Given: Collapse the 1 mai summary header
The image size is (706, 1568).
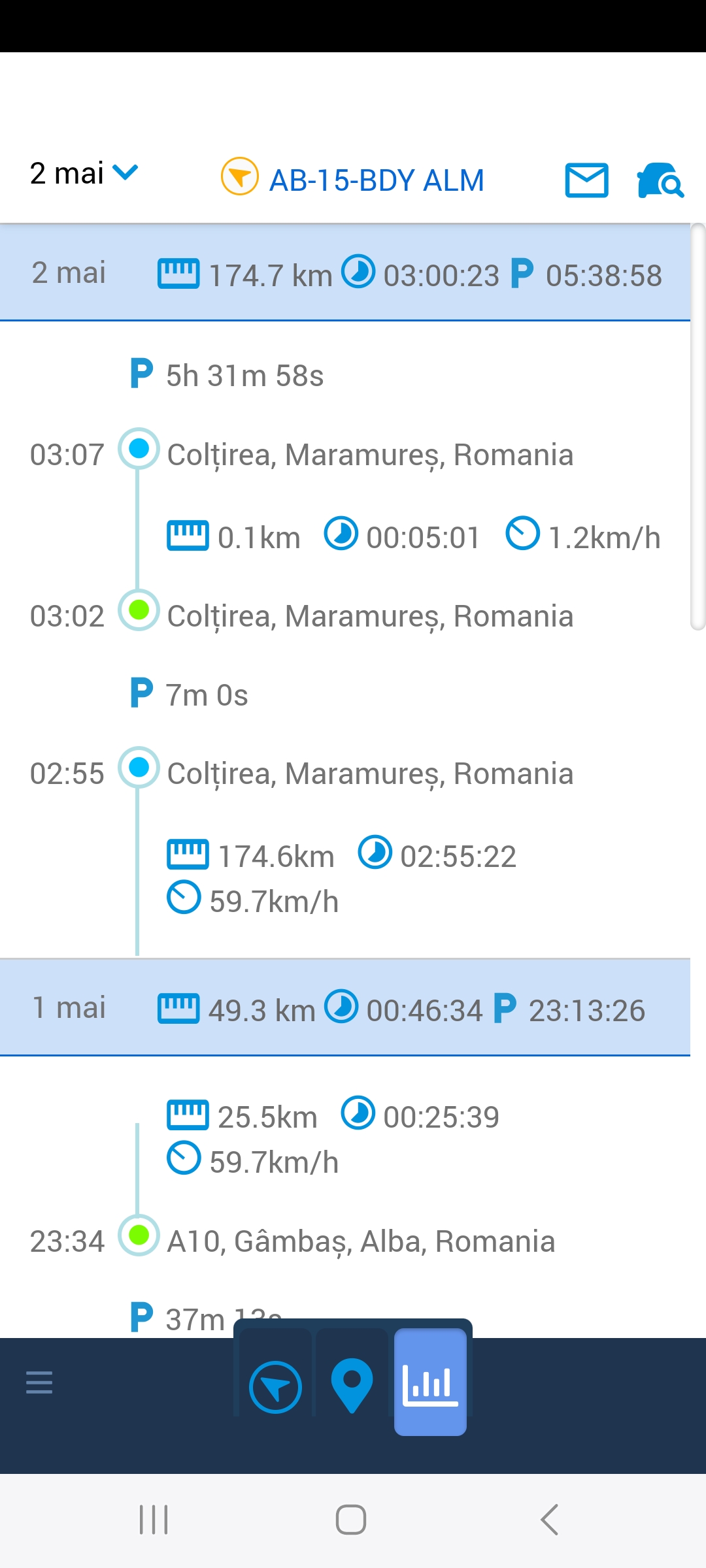Looking at the screenshot, I should [x=345, y=1008].
